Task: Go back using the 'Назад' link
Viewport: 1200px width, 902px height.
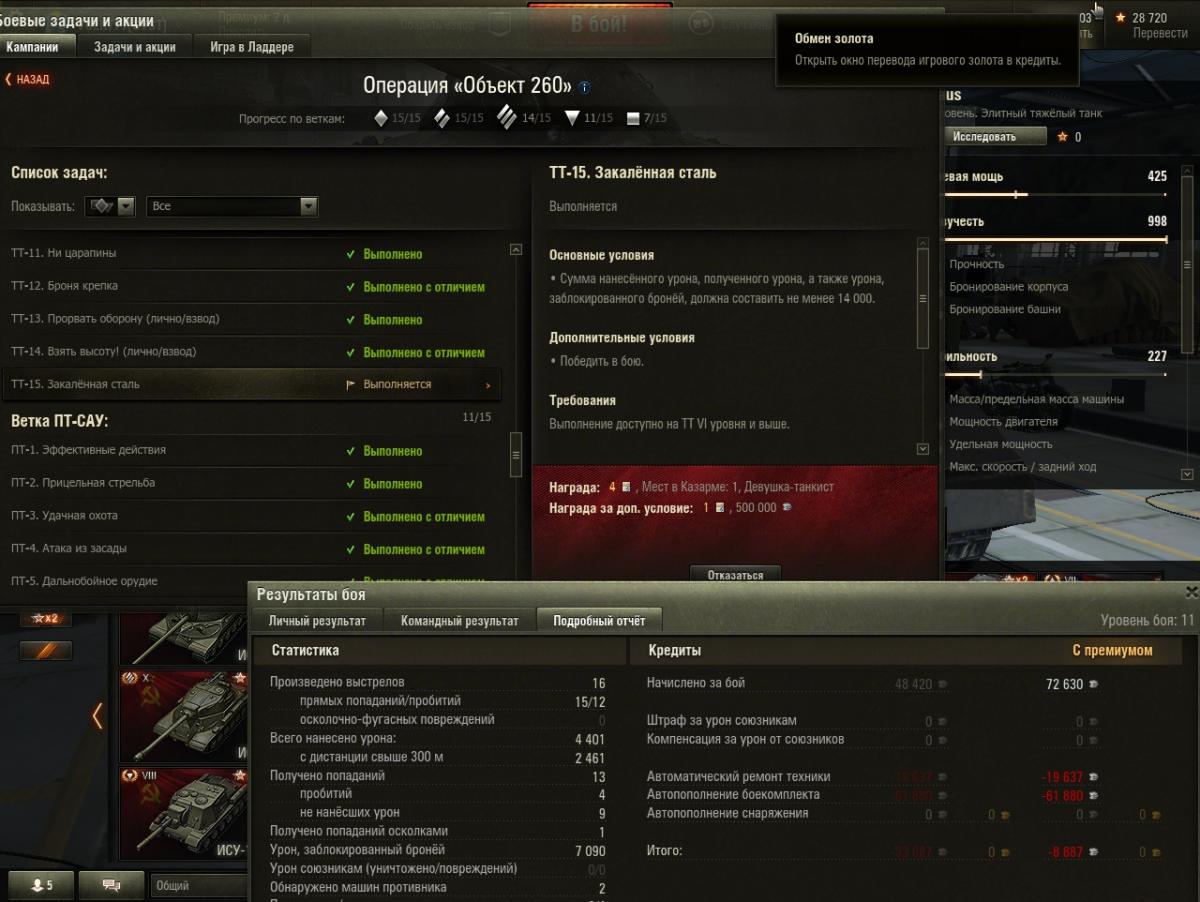Action: click(x=27, y=79)
